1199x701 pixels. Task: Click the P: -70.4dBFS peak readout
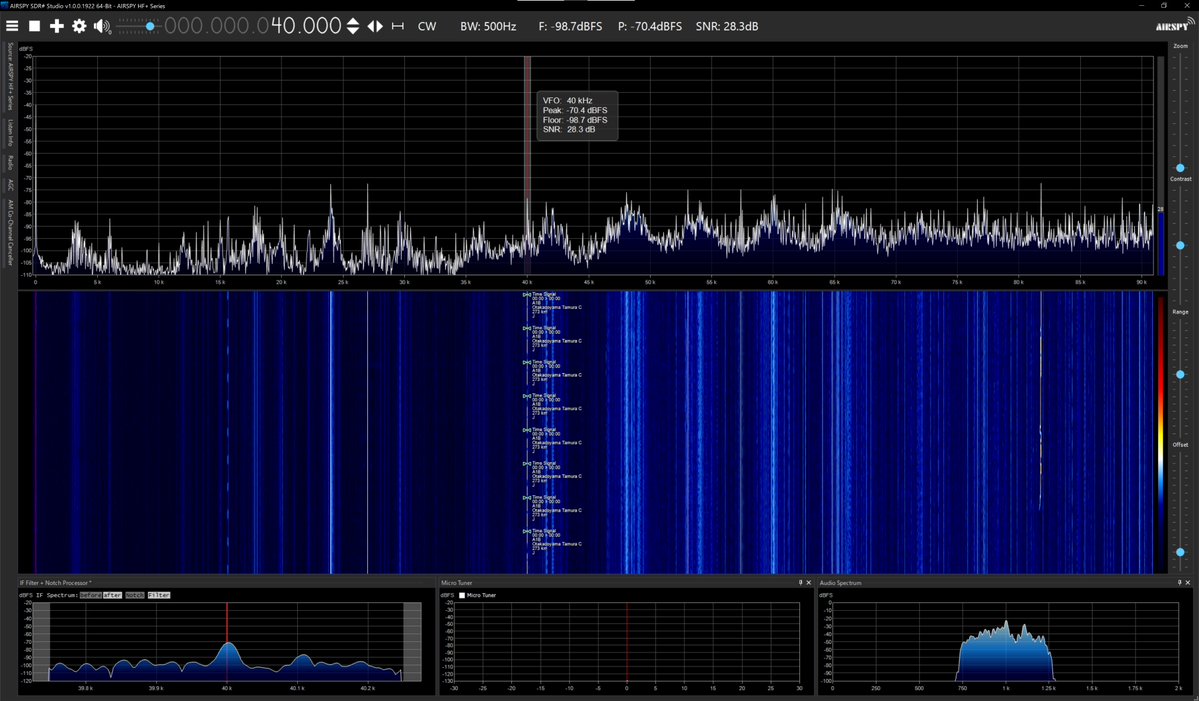(x=649, y=26)
